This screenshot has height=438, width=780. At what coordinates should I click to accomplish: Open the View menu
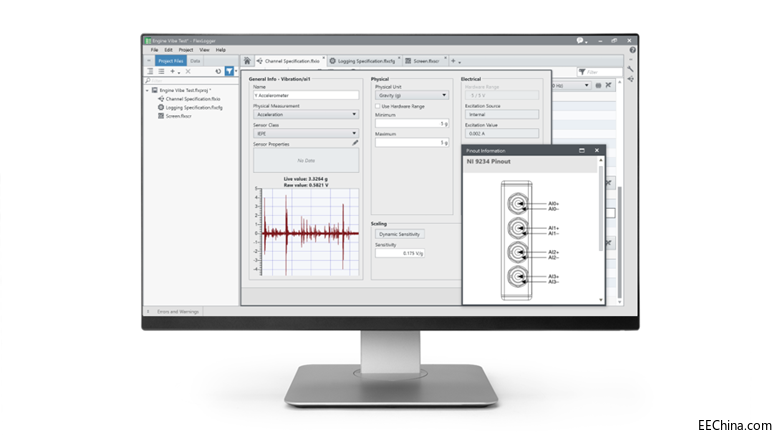[x=204, y=50]
